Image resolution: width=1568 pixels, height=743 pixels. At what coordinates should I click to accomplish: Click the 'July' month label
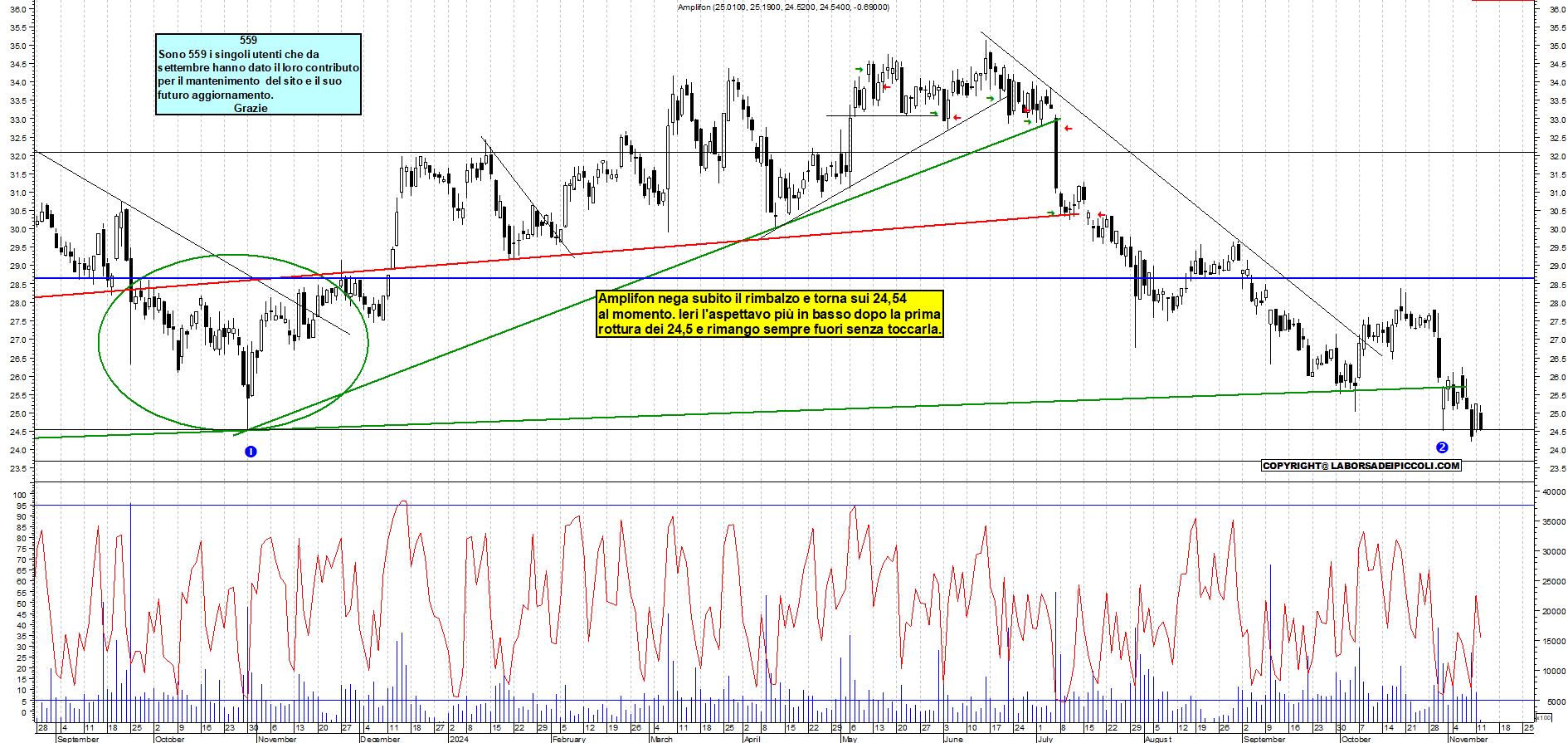click(x=1045, y=739)
